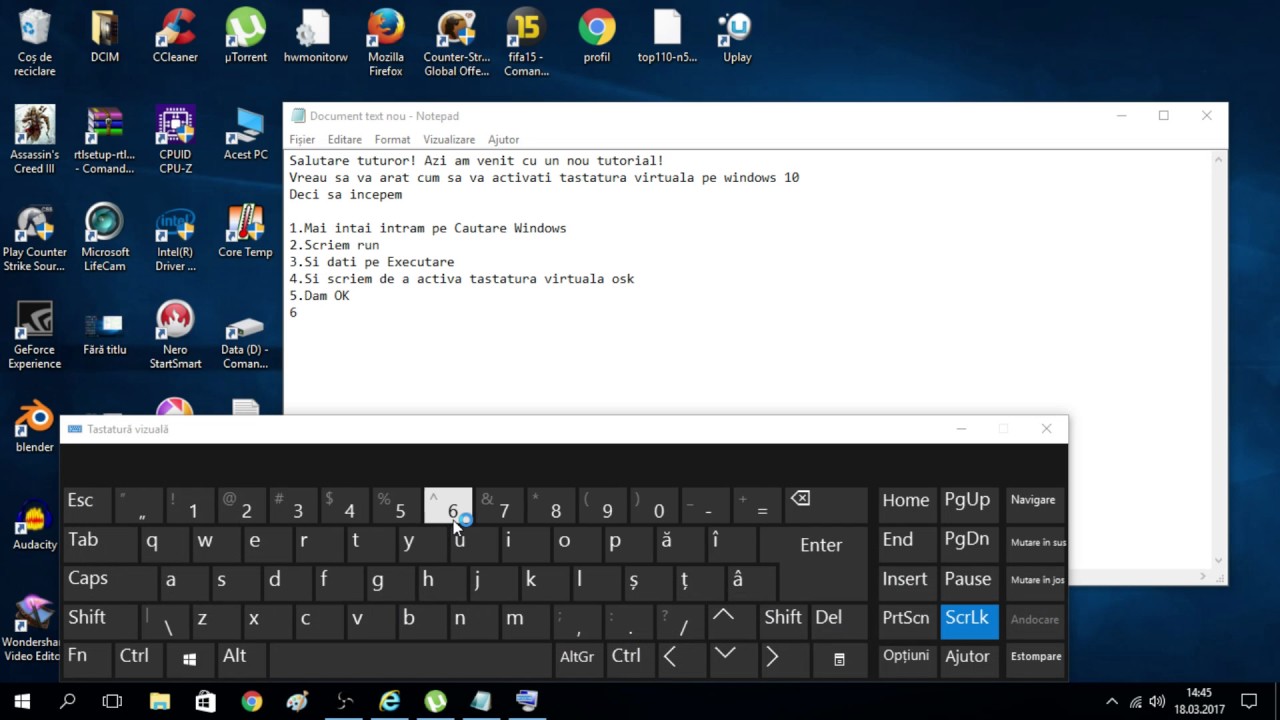Launch the Uplay desktop shortcut
The height and width of the screenshot is (720, 1280).
coord(737,38)
